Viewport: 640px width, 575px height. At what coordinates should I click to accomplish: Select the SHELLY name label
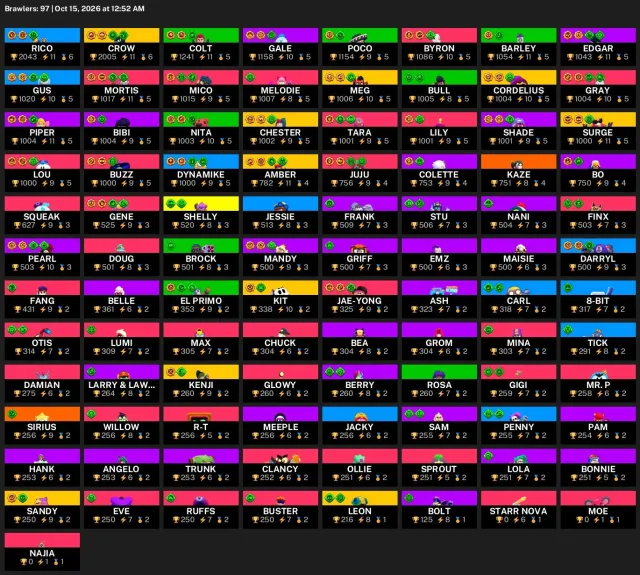point(200,217)
